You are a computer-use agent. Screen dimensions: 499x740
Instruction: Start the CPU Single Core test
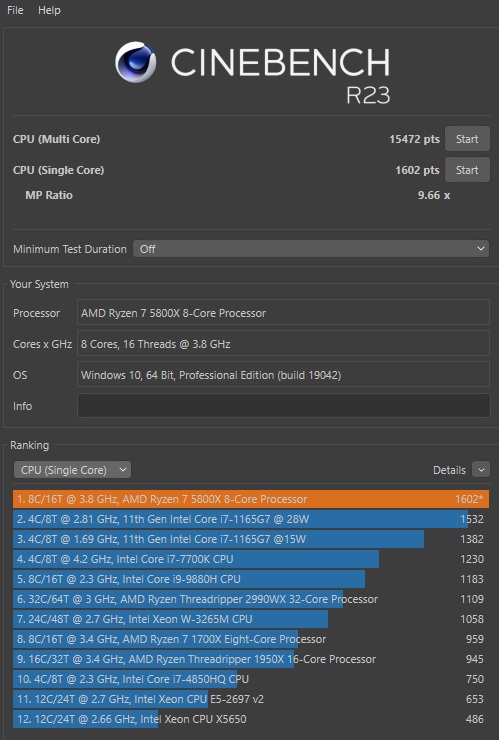tap(467, 170)
